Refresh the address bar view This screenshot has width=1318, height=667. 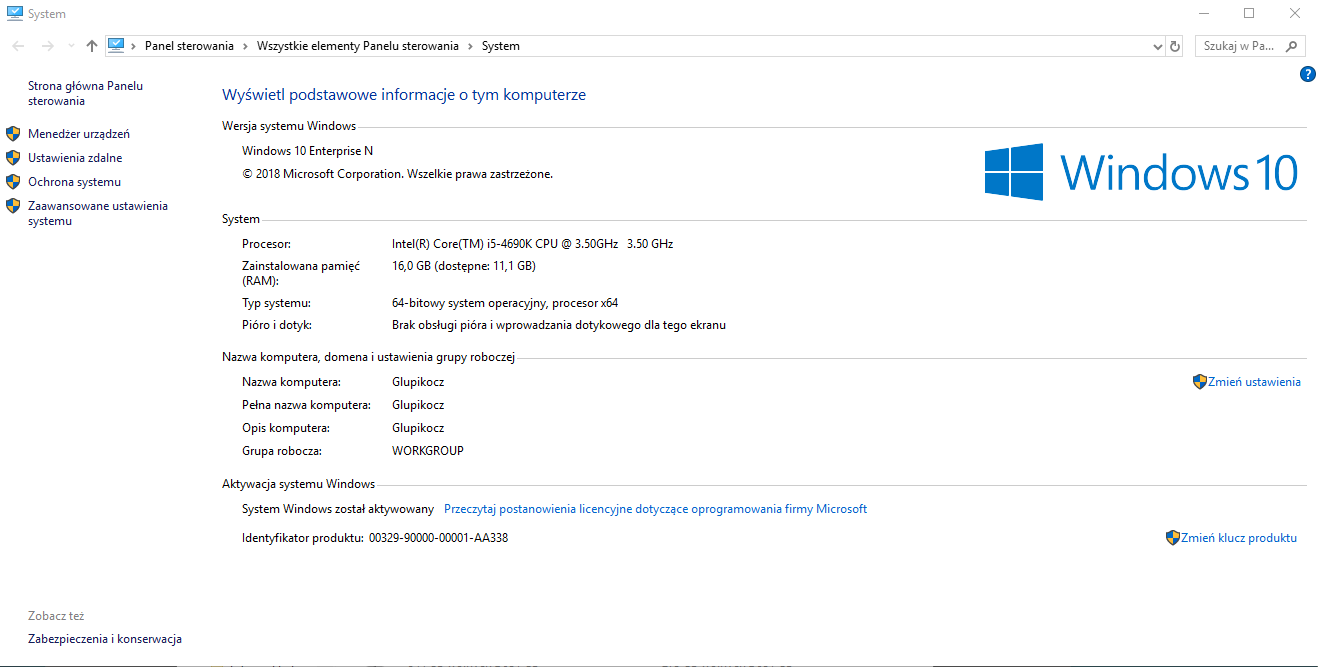click(1175, 46)
